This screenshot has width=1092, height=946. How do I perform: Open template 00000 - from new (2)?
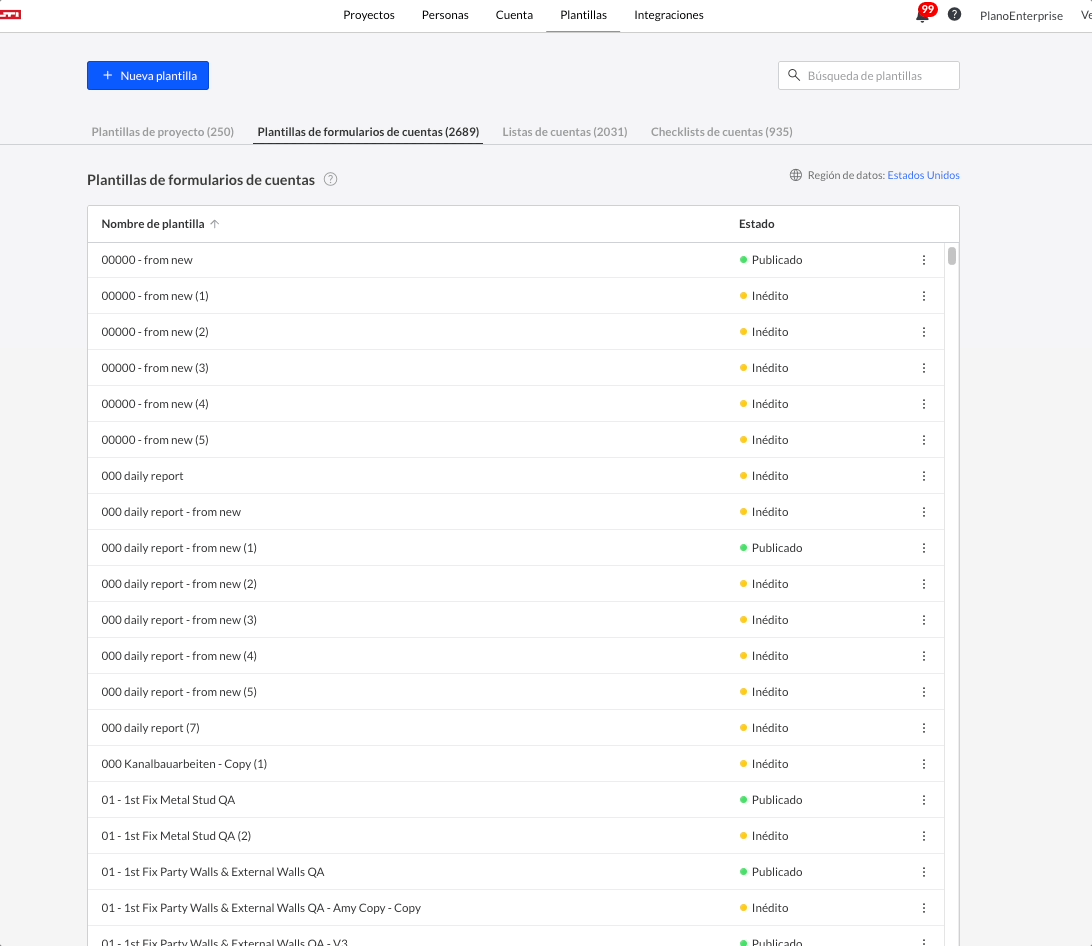(x=155, y=332)
